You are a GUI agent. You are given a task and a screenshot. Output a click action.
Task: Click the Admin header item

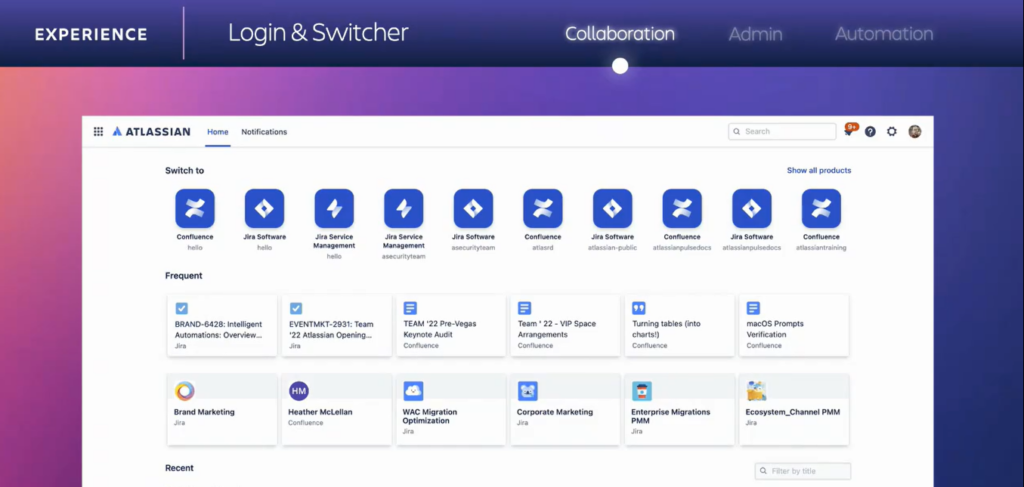[756, 34]
